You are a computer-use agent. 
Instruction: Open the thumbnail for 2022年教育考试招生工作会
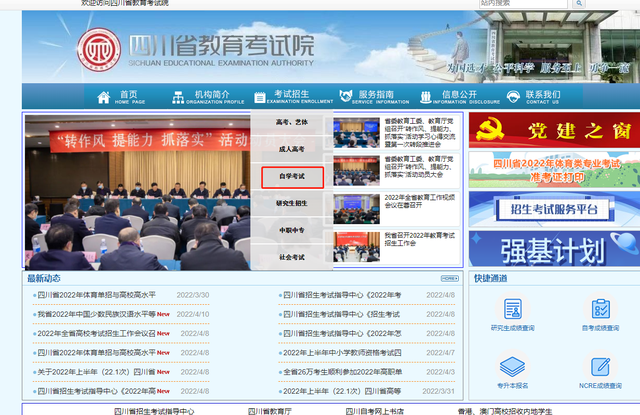[x=356, y=247]
